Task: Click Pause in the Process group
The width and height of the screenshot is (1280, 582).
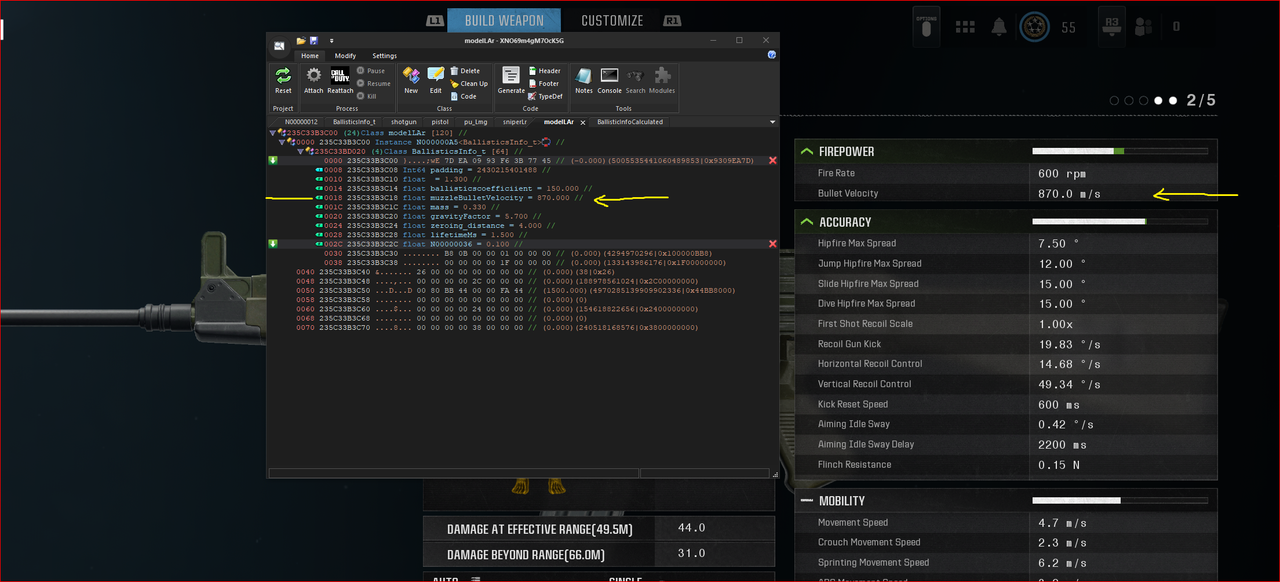Action: [x=371, y=71]
